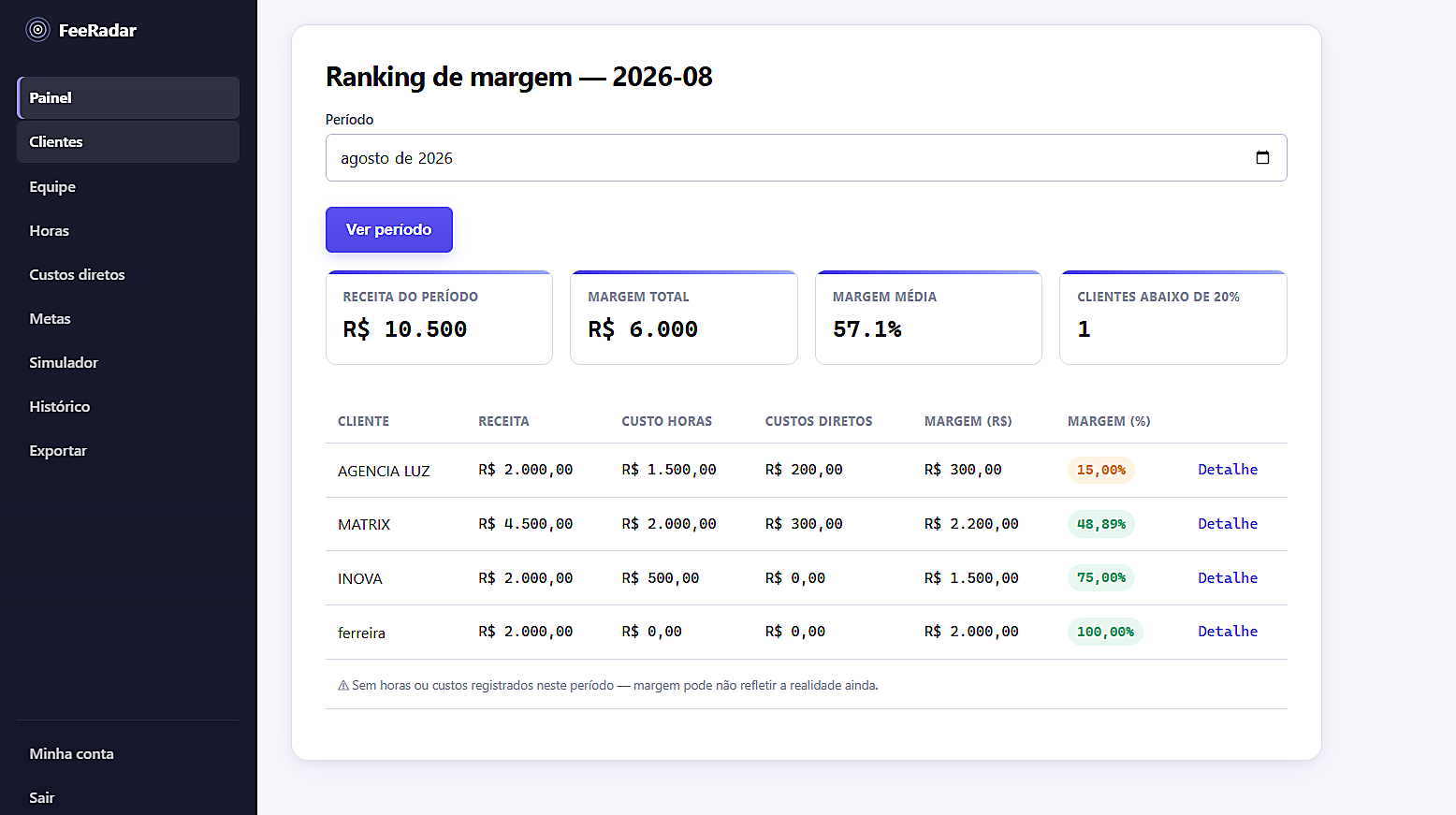The image size is (1456, 815).
Task: Click the FeeRadar radar logo icon
Action: tap(37, 30)
